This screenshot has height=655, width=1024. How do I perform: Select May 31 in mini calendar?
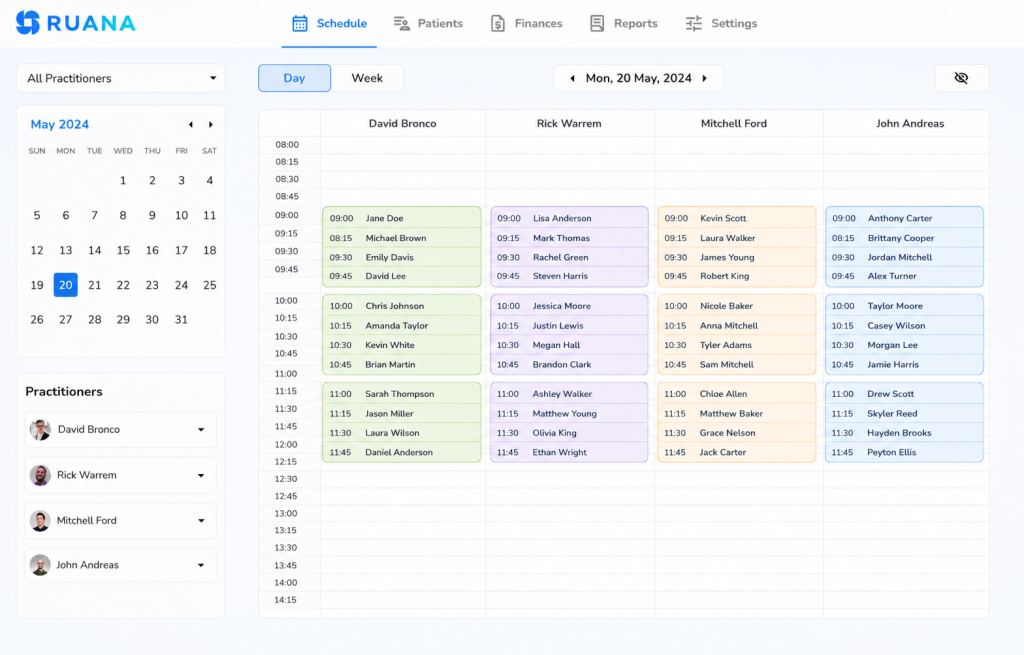(181, 319)
